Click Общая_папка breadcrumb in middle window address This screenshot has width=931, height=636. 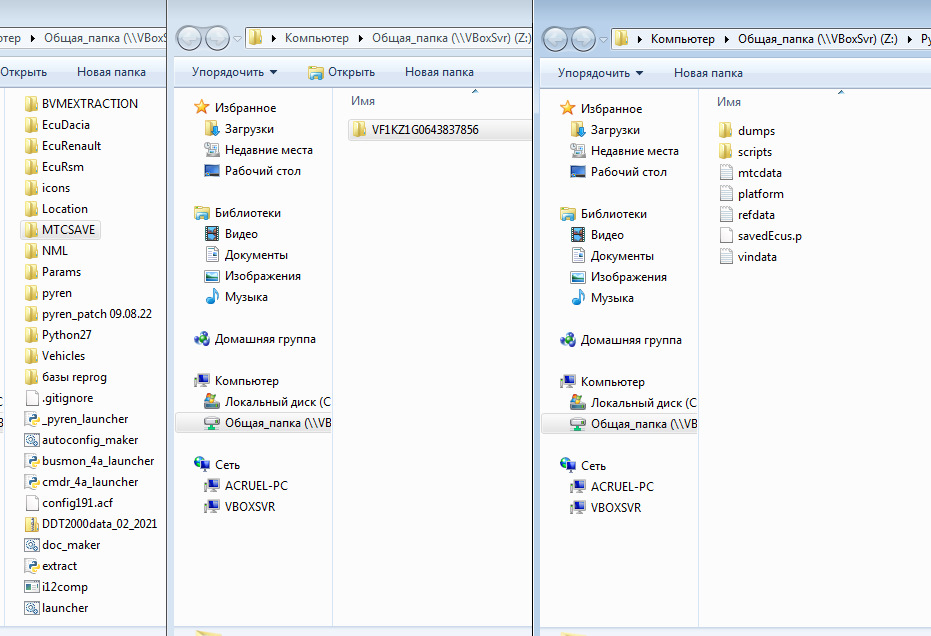(x=451, y=39)
